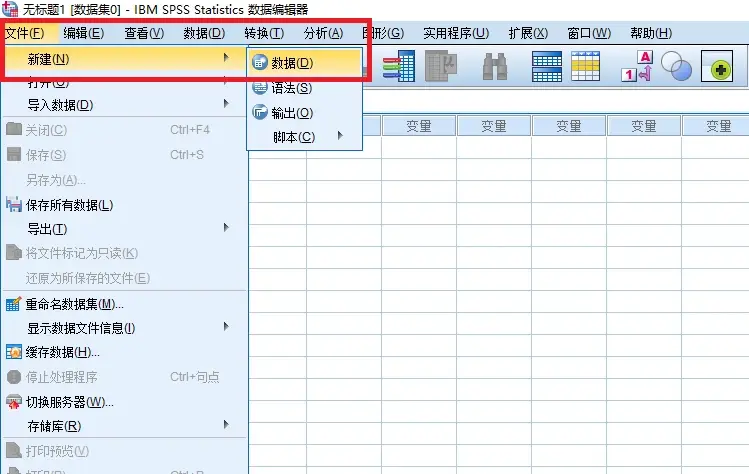Choose 数据(D) in the 新建 submenu
Viewport: 749px width, 474px height.
coord(304,63)
